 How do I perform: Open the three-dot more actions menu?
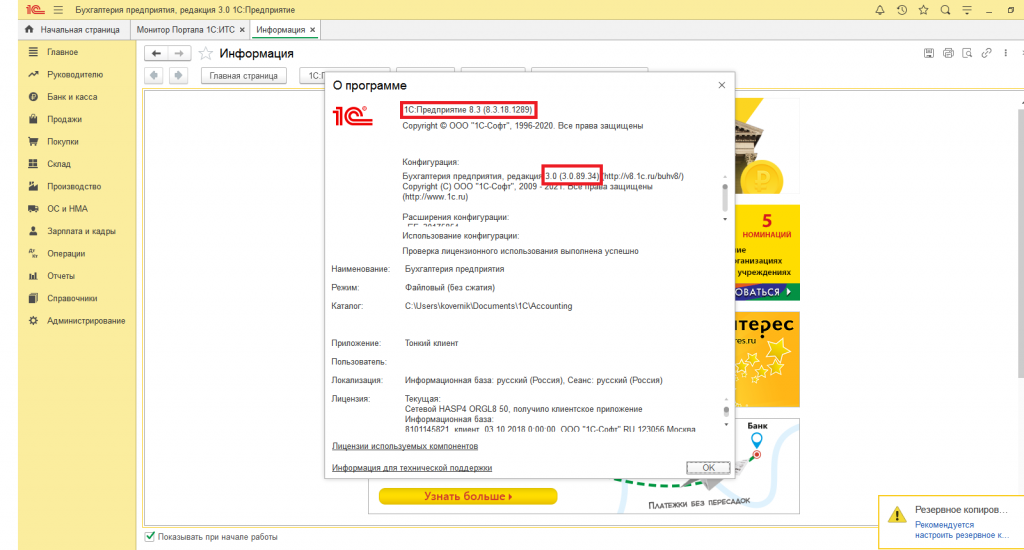tap(1007, 53)
